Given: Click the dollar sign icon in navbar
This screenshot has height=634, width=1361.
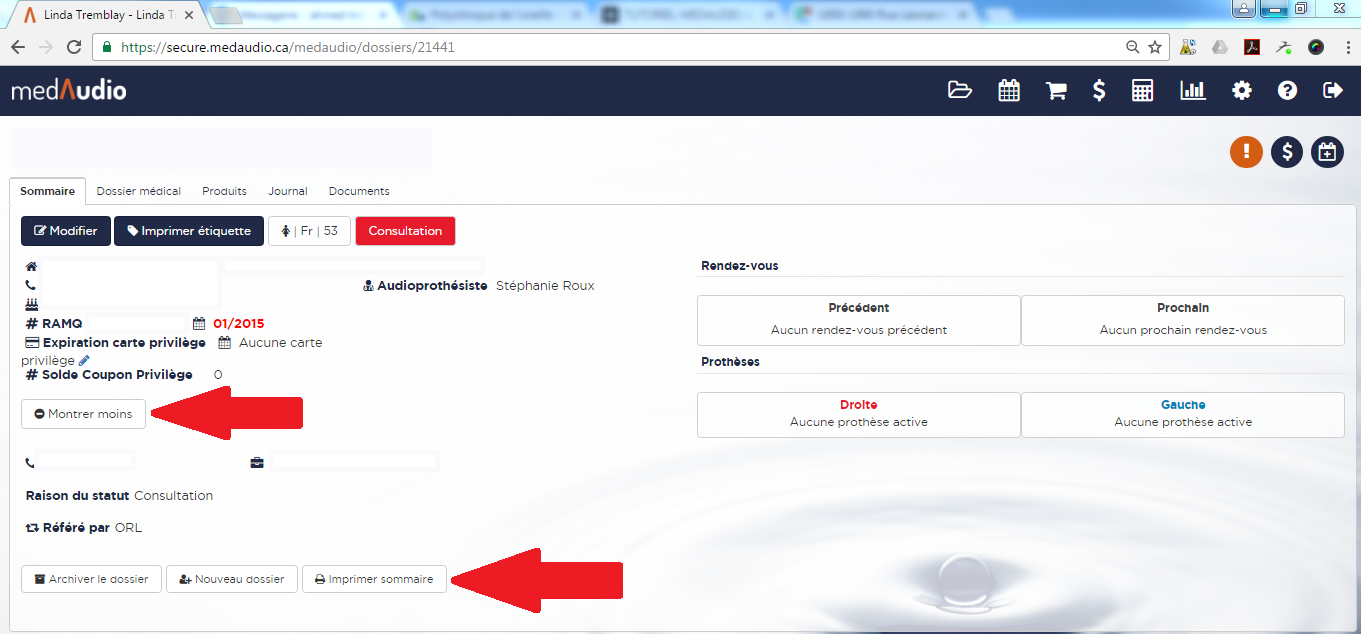Looking at the screenshot, I should (1099, 91).
